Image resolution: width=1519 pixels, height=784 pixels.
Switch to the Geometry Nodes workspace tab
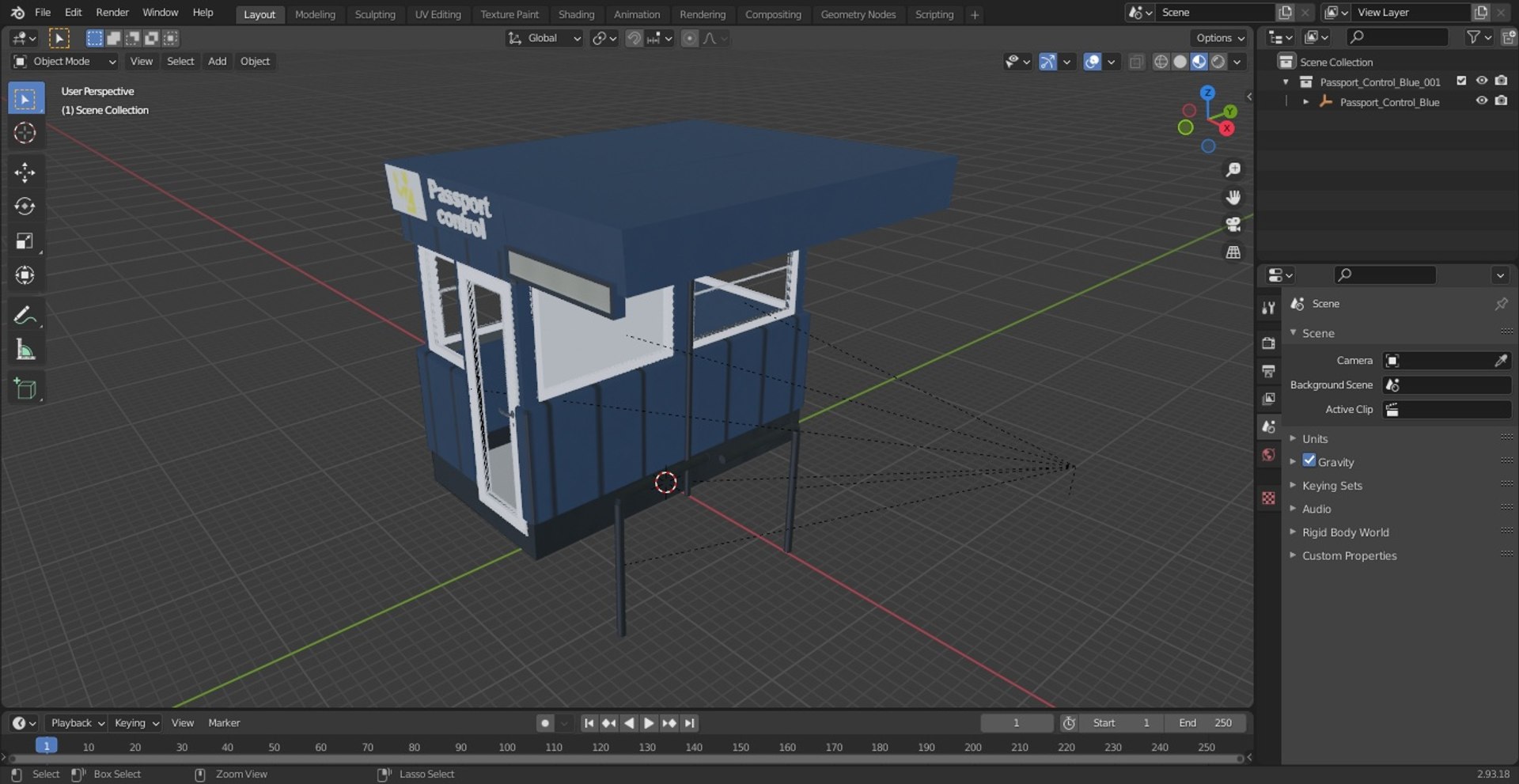(858, 14)
